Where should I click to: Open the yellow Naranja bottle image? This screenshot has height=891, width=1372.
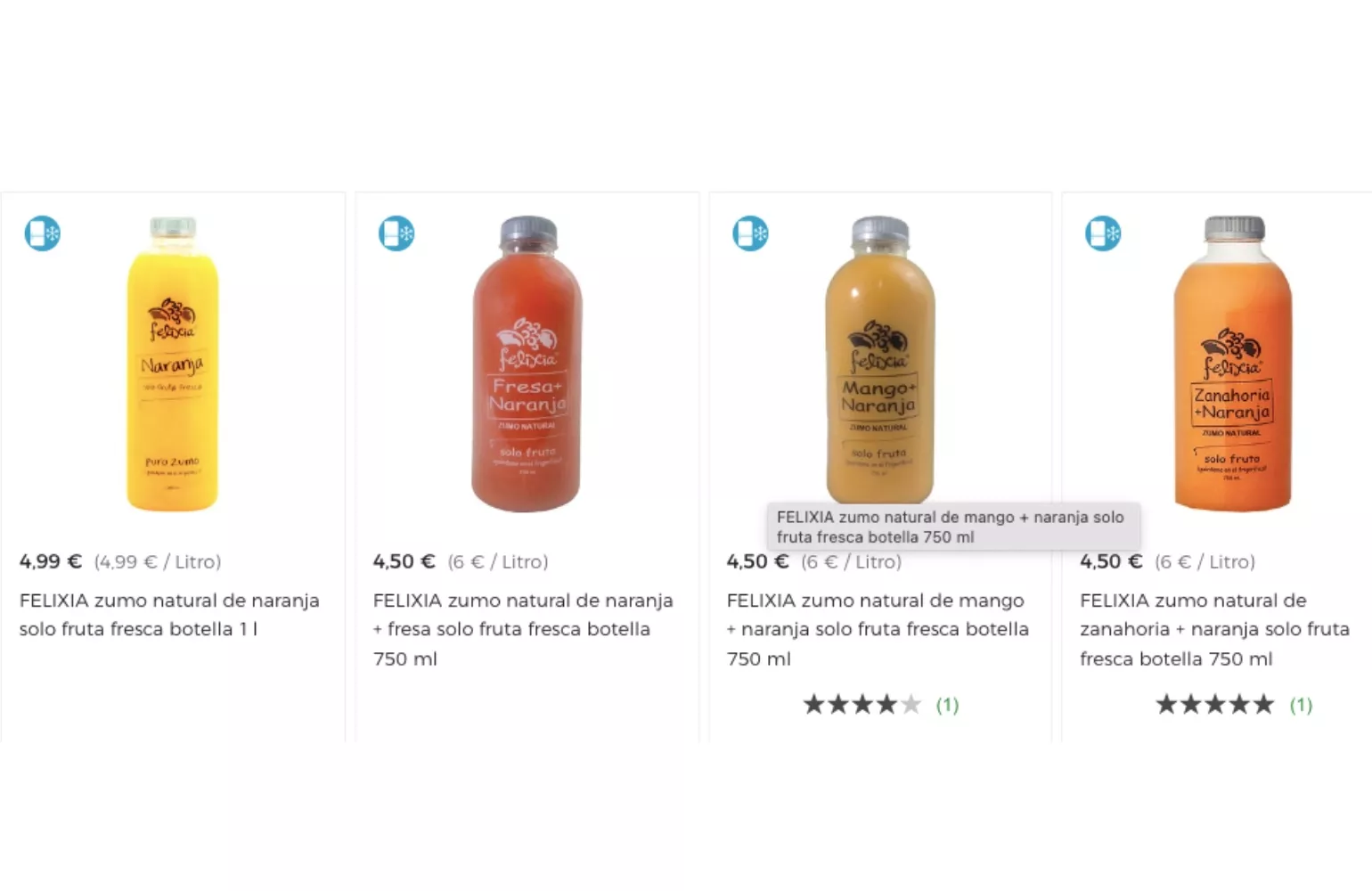(173, 364)
